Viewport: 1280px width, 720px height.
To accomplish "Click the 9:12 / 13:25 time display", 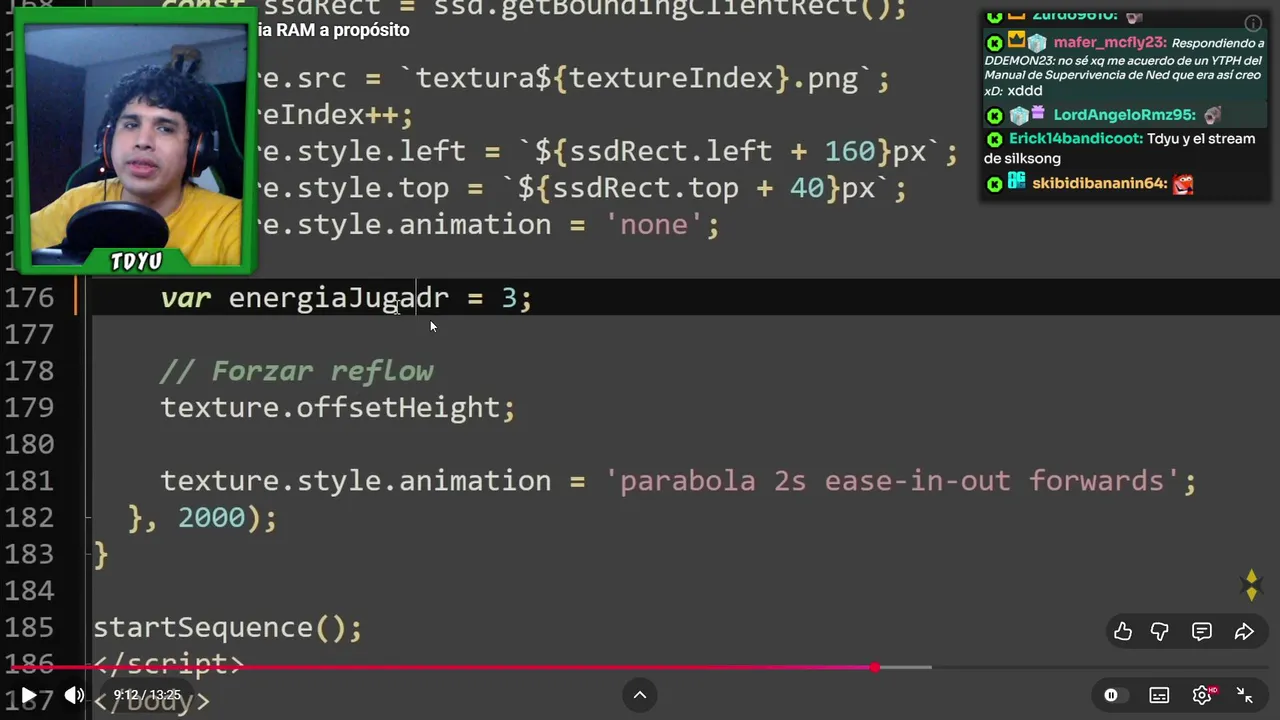I will coord(147,695).
